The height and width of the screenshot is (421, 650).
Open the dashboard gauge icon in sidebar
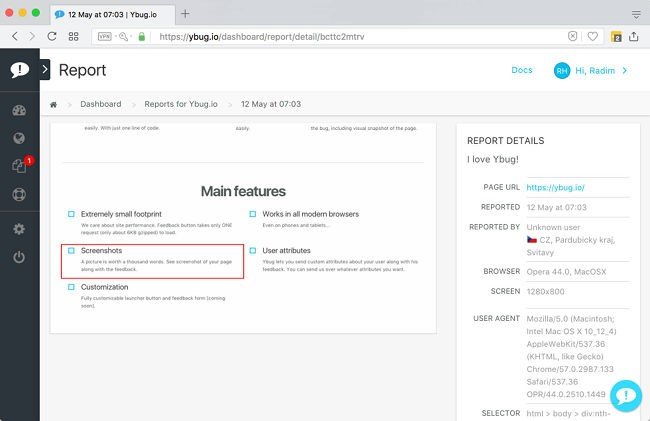pos(19,110)
